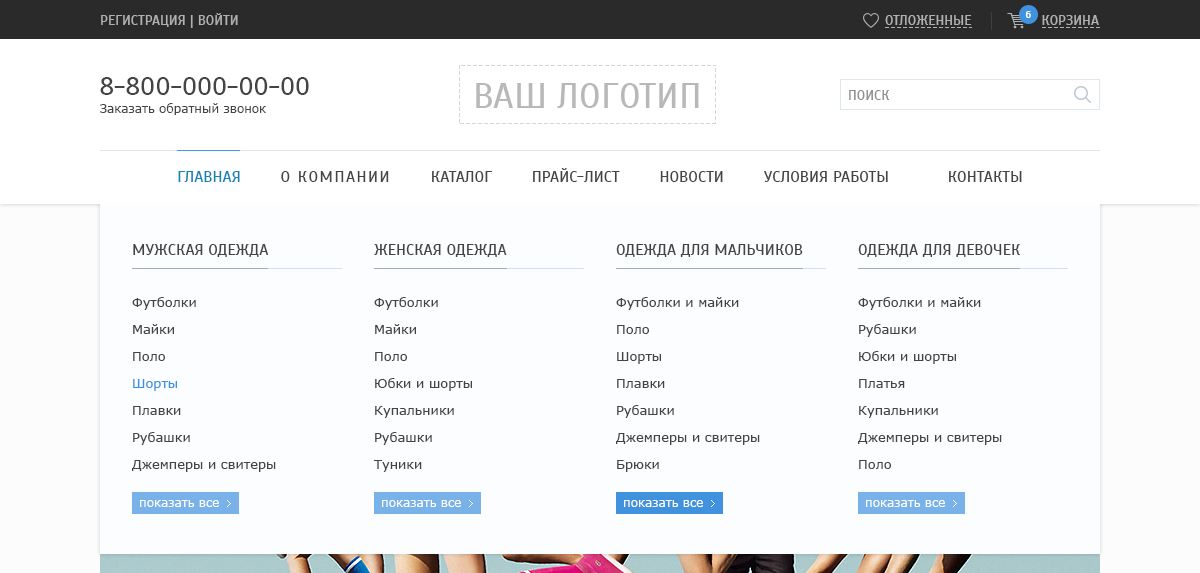Show all under Одежда для девочек

tap(911, 503)
